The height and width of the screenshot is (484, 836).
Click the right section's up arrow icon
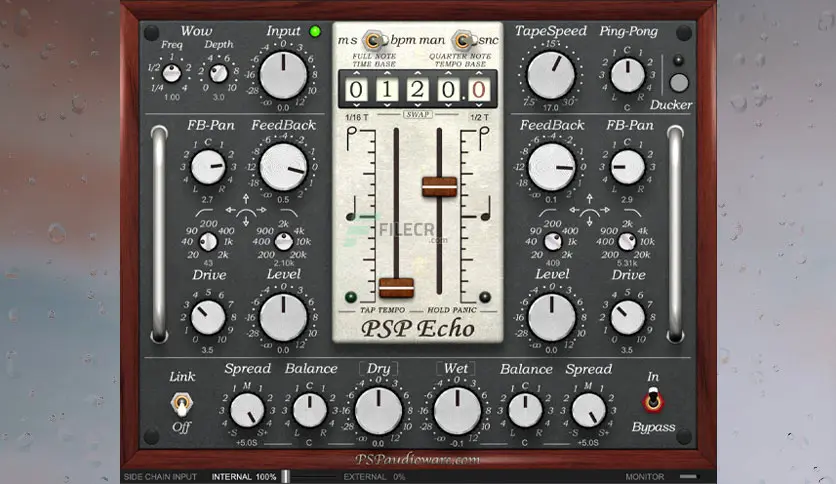(x=589, y=199)
